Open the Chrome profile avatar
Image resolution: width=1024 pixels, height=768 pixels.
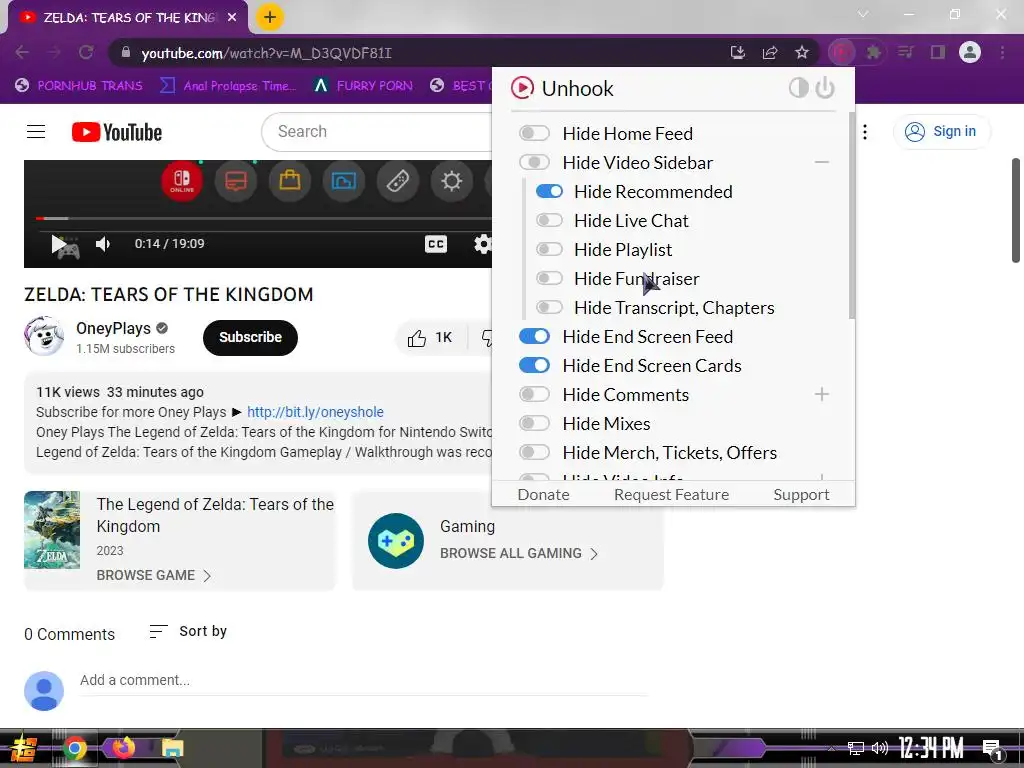(x=970, y=52)
